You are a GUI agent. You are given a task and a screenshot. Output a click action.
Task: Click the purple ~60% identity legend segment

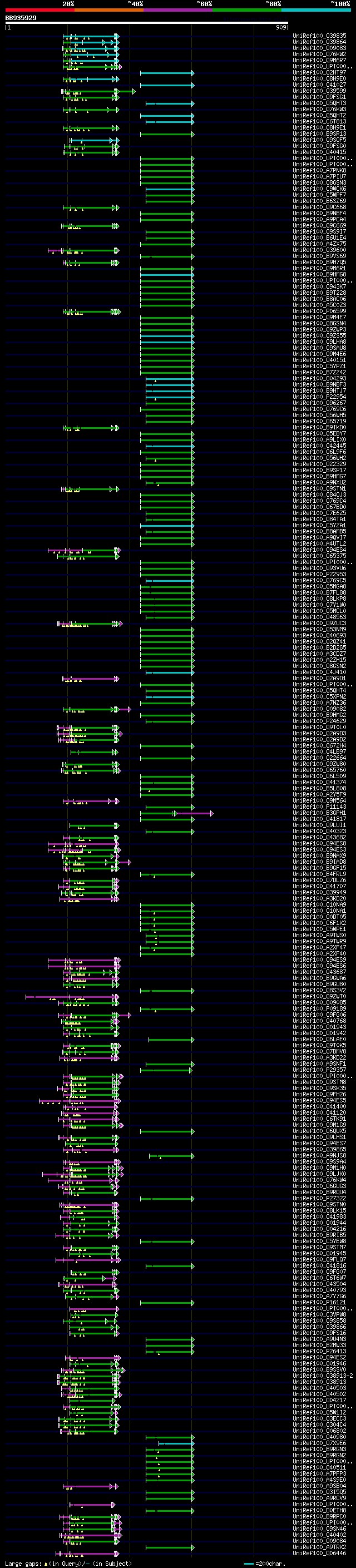[179, 10]
